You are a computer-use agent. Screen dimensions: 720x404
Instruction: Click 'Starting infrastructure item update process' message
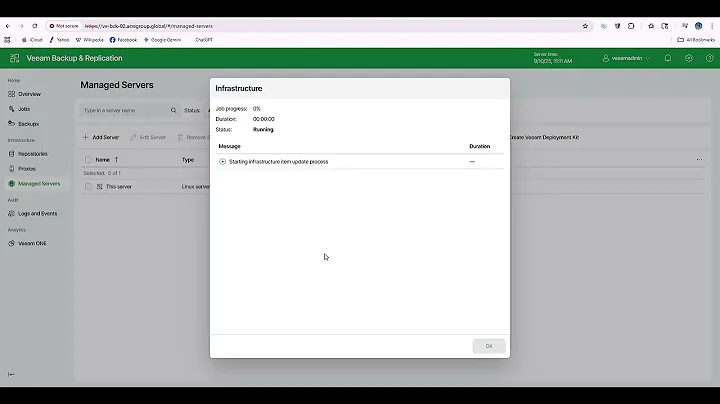(278, 162)
